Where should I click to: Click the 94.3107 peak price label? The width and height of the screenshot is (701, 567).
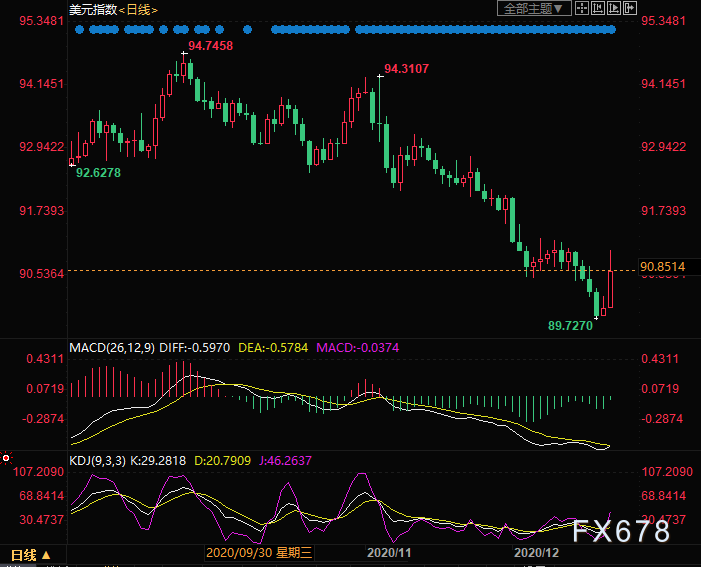pos(407,69)
